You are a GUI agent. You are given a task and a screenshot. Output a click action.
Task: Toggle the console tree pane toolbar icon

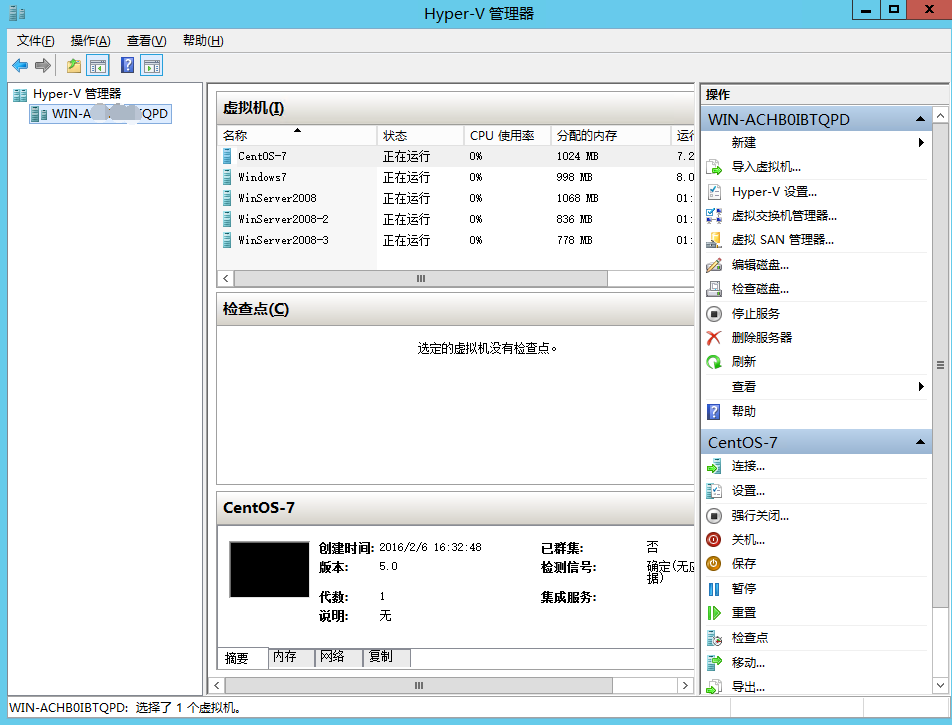(x=98, y=66)
